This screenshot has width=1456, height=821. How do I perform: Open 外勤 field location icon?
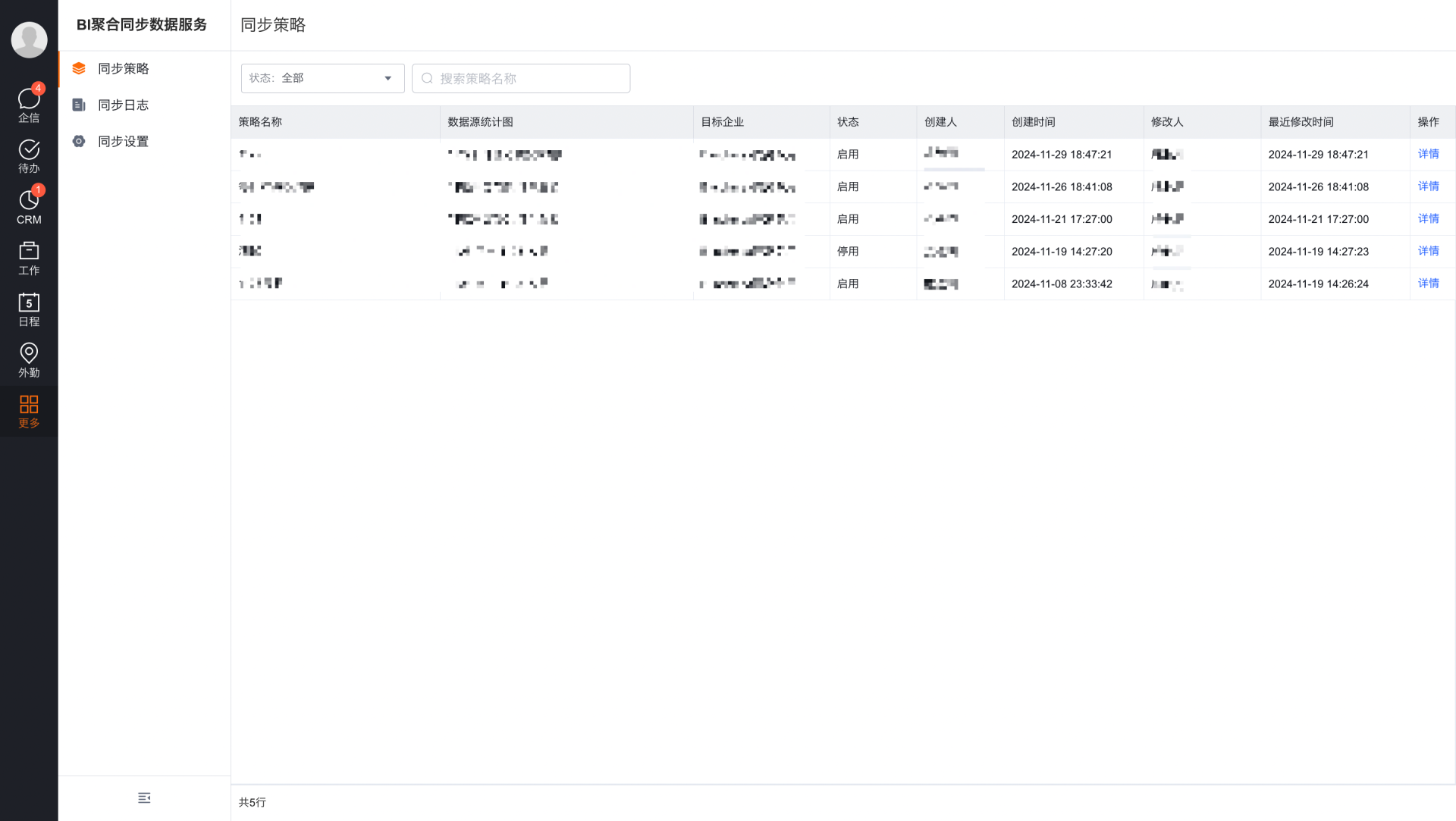pyautogui.click(x=29, y=360)
